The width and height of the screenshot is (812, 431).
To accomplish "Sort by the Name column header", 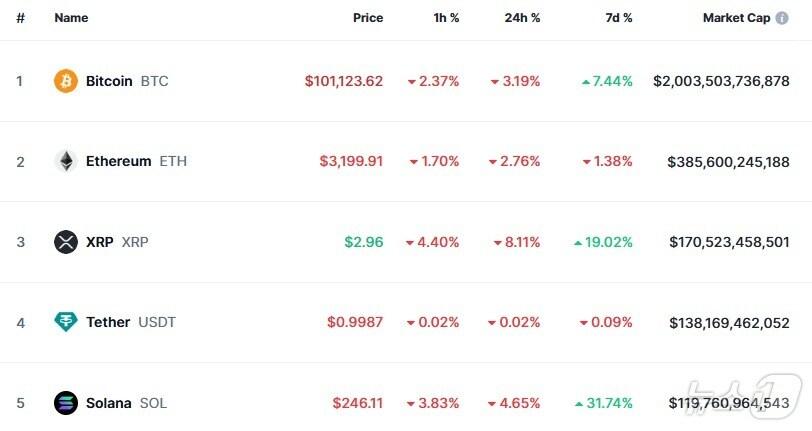I will click(71, 18).
